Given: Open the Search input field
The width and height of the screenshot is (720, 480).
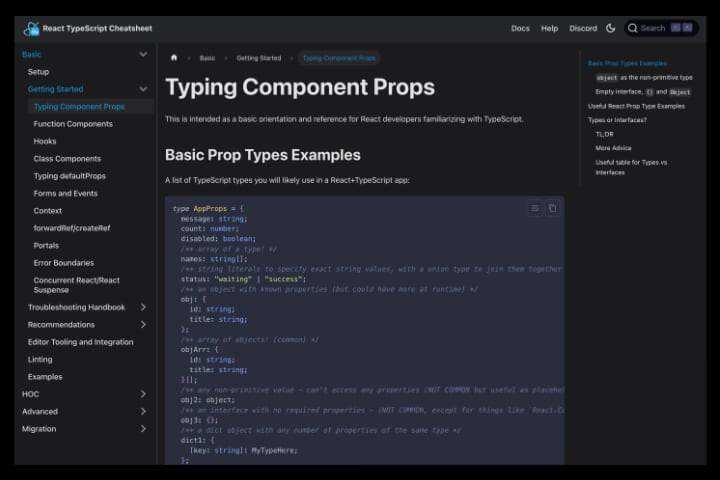Looking at the screenshot, I should [661, 28].
